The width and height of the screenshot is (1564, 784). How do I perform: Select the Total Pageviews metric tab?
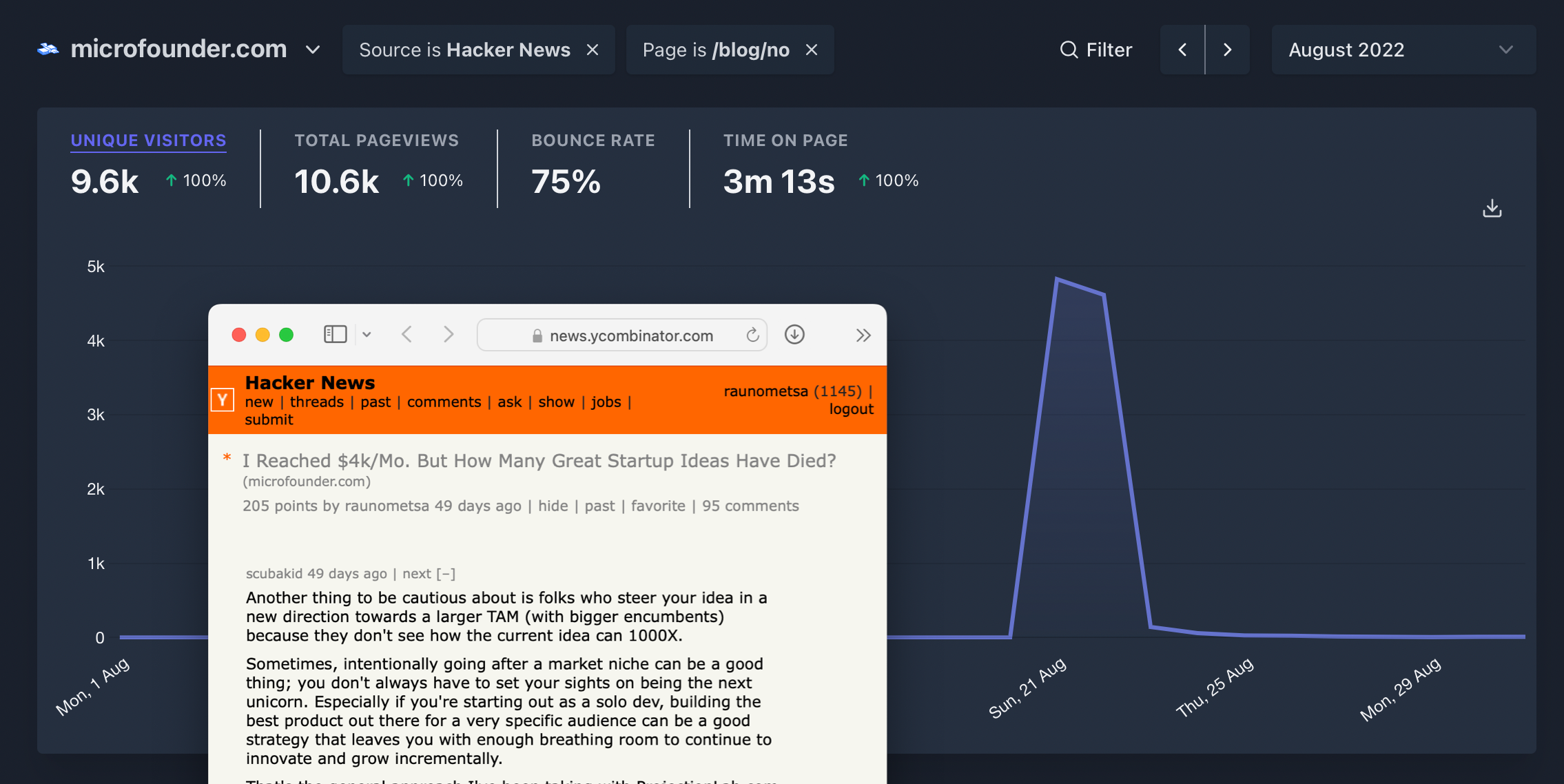pyautogui.click(x=376, y=141)
